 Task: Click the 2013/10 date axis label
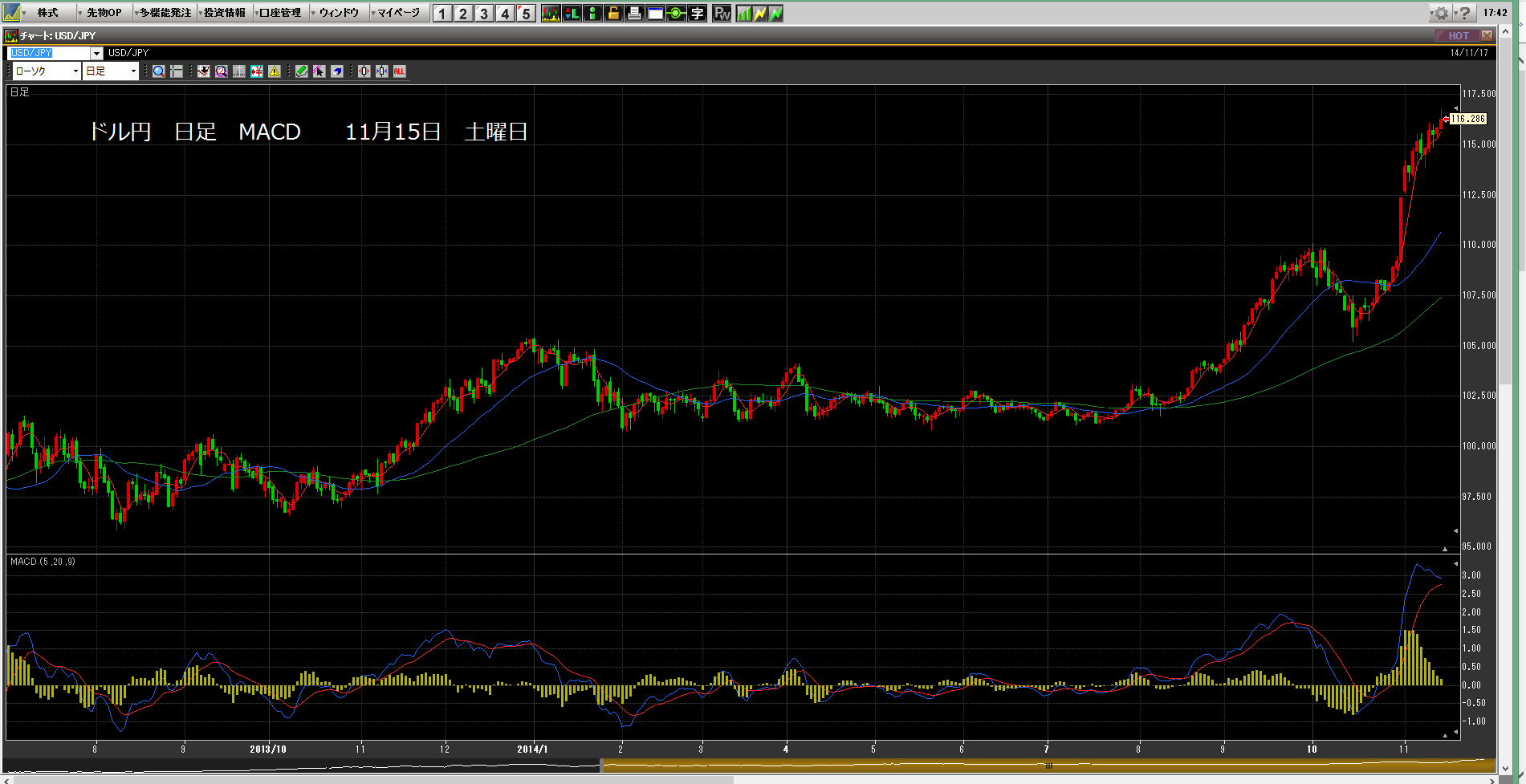(x=267, y=749)
